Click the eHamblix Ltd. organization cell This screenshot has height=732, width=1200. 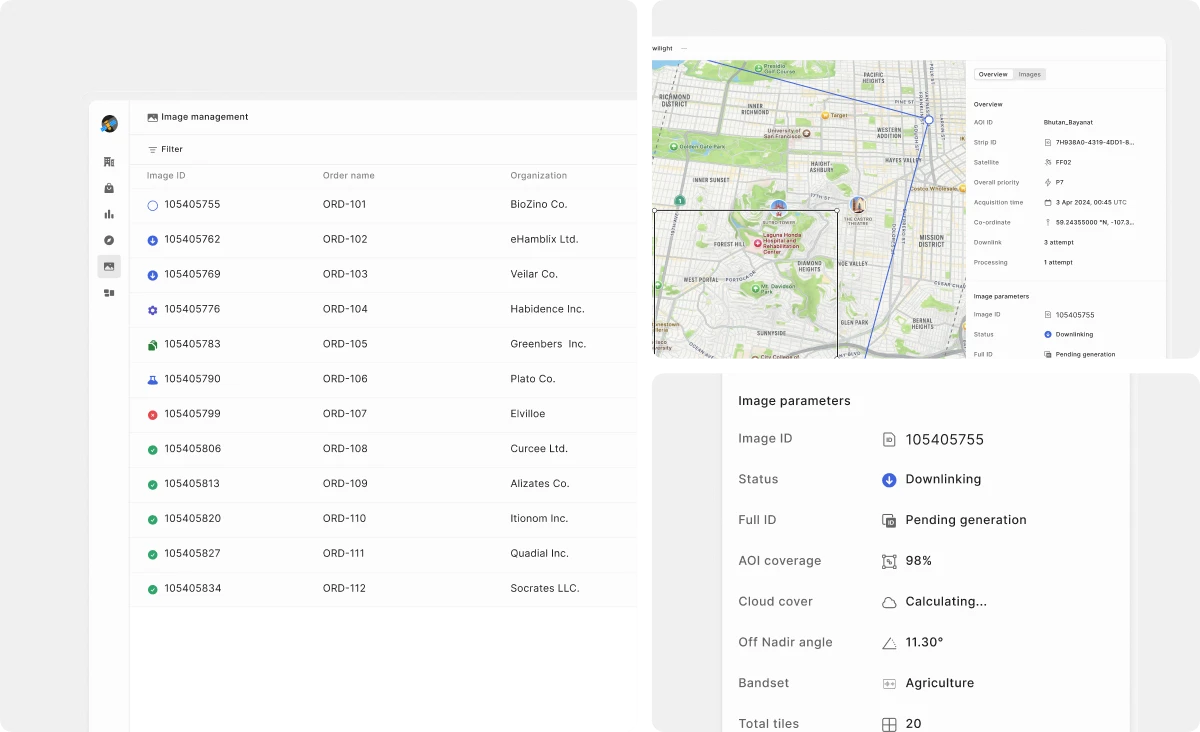point(544,239)
